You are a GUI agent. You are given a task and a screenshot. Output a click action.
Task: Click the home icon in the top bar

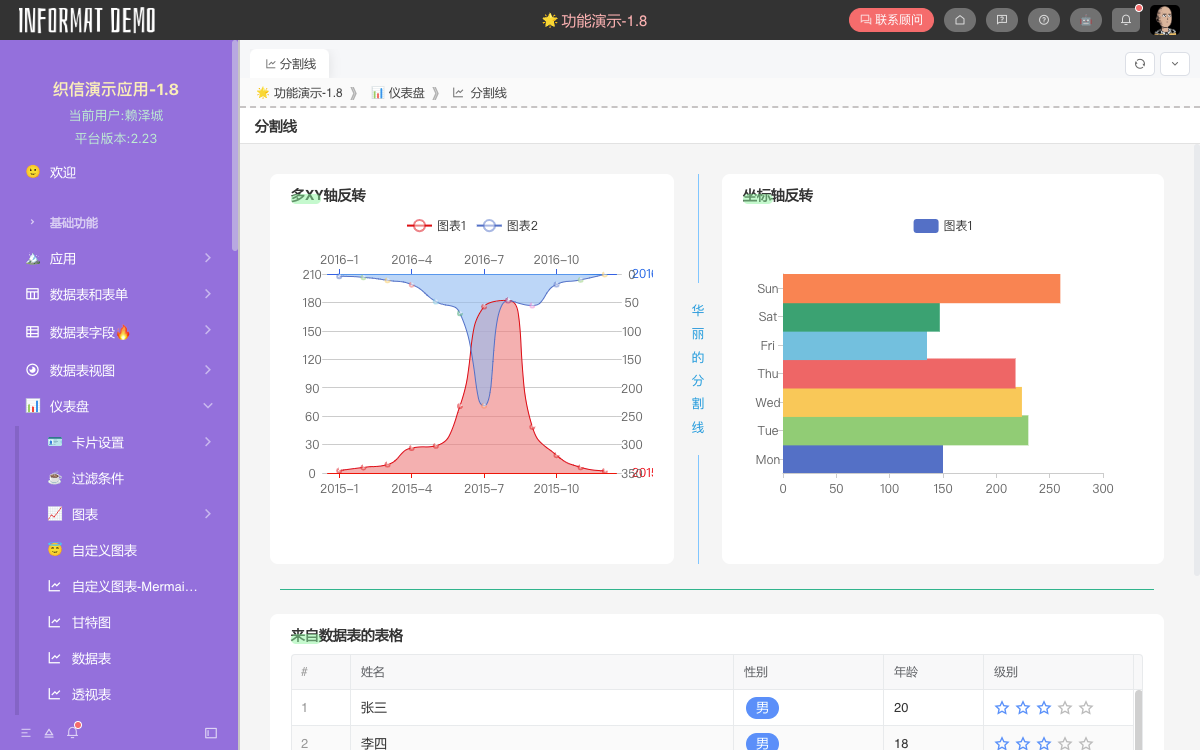960,20
